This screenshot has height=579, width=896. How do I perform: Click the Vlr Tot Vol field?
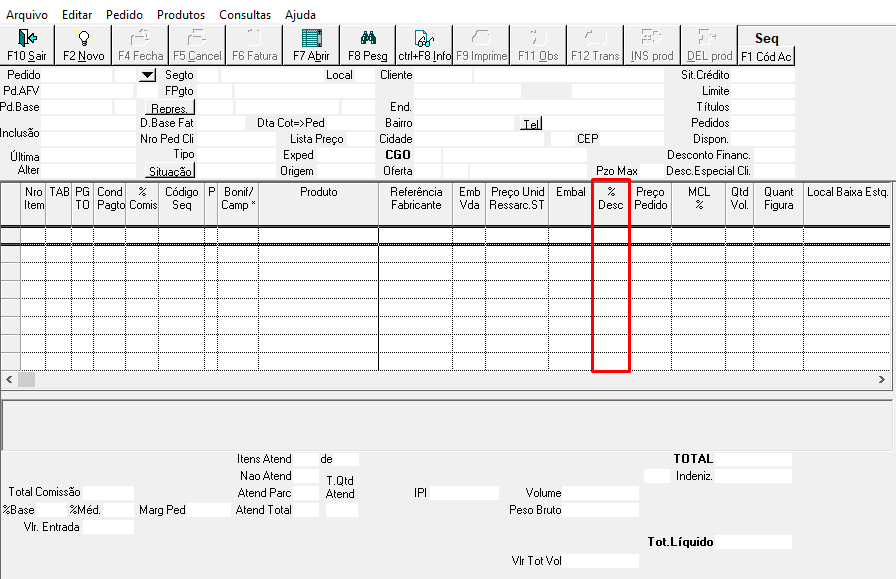point(600,561)
